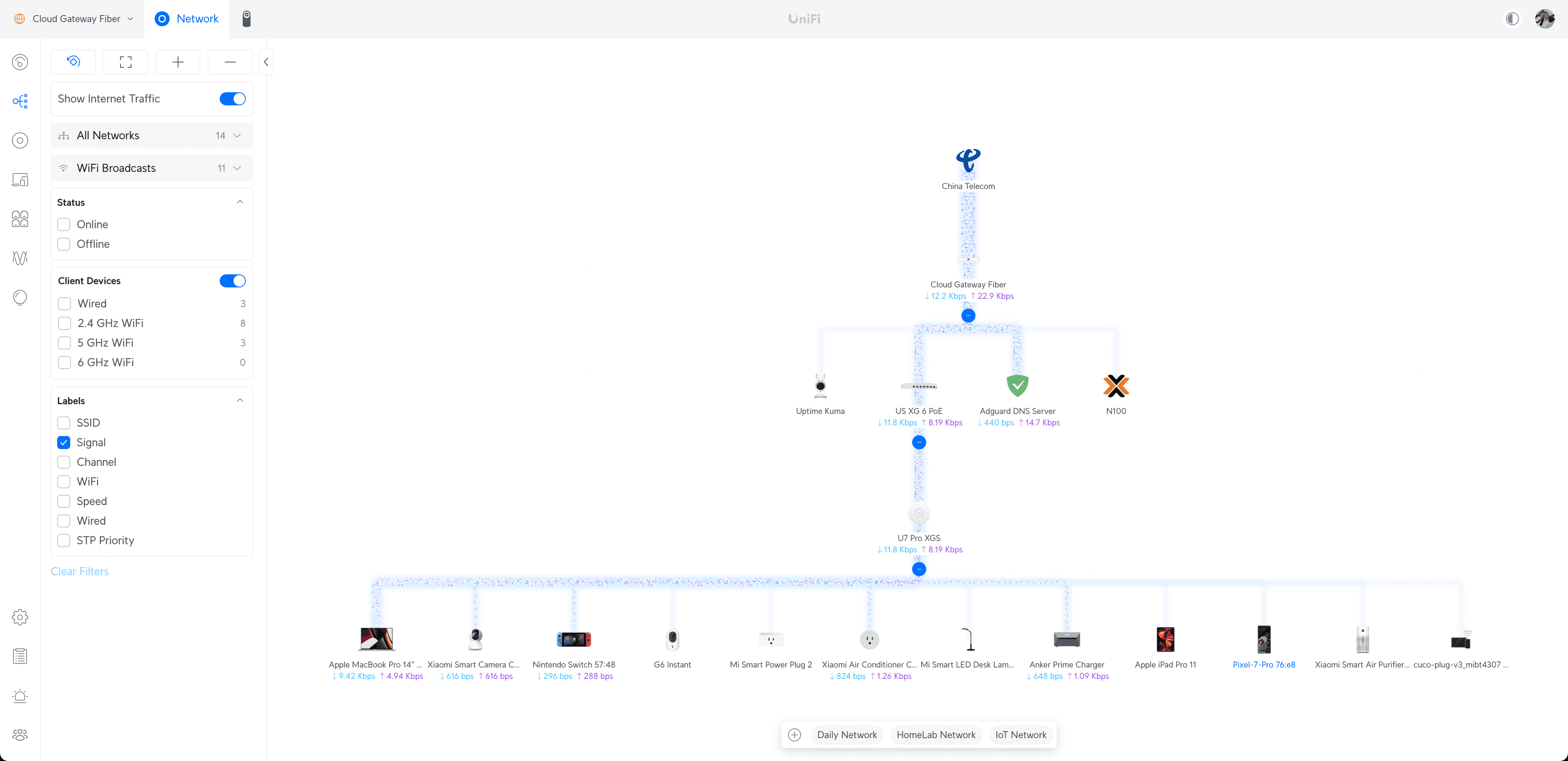Enable the Speed label checkbox
Screen dimensions: 1568x761
(64, 502)
